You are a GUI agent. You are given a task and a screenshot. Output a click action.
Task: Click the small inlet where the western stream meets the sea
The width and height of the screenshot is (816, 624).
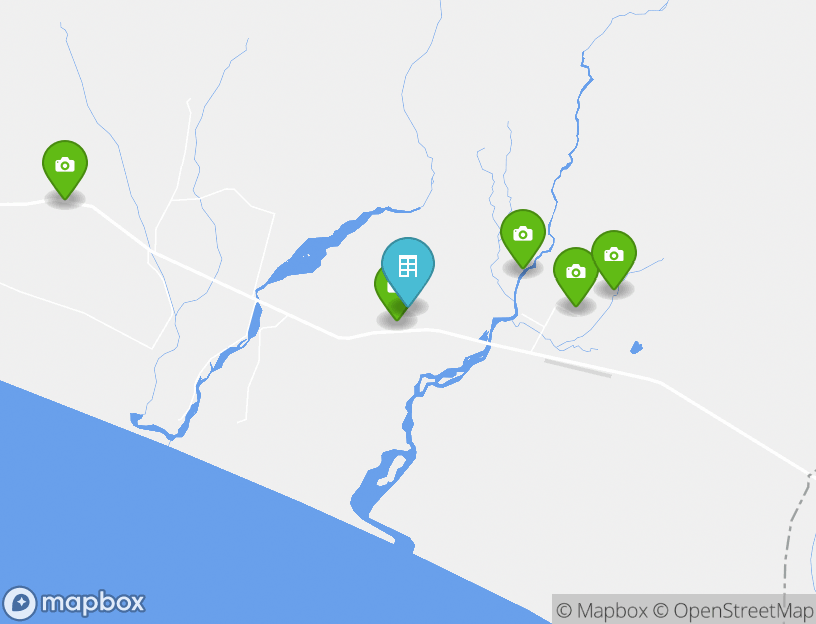point(137,419)
